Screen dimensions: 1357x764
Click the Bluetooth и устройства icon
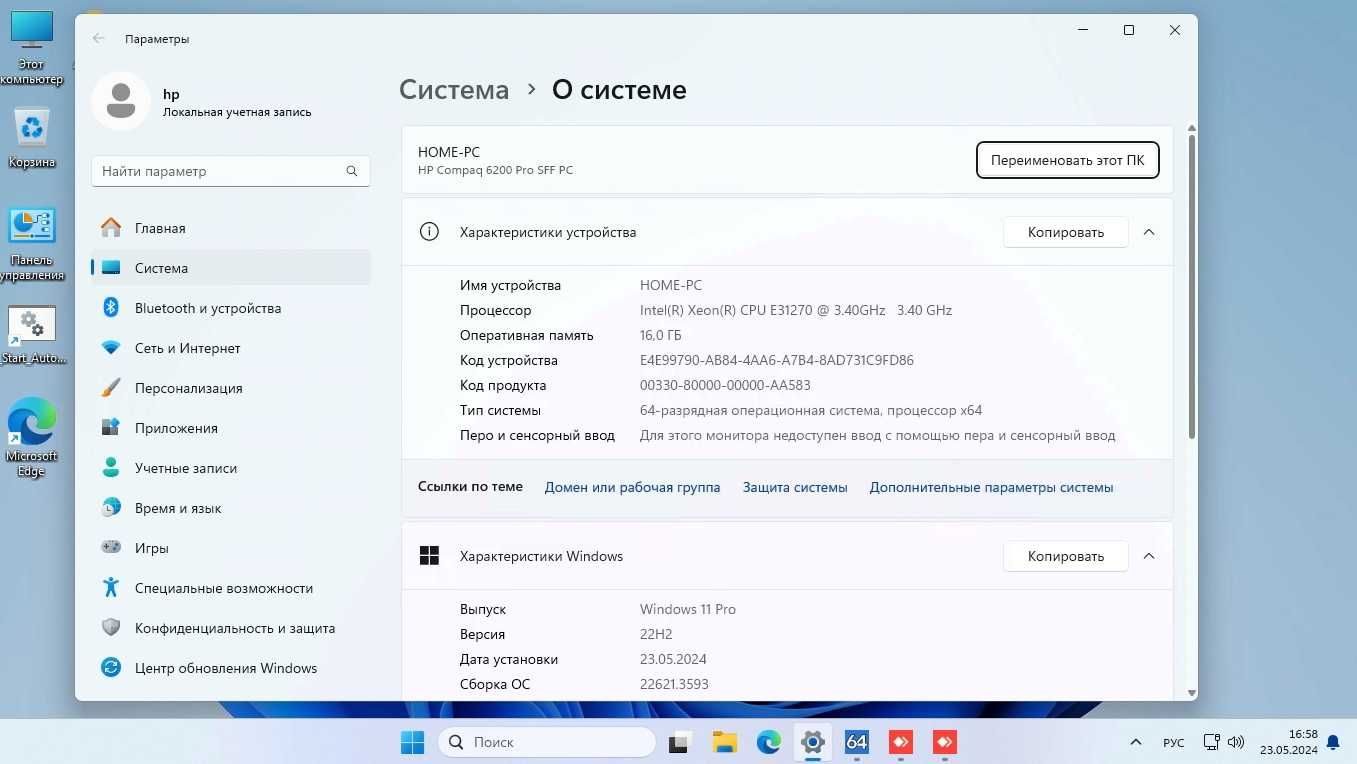(112, 308)
